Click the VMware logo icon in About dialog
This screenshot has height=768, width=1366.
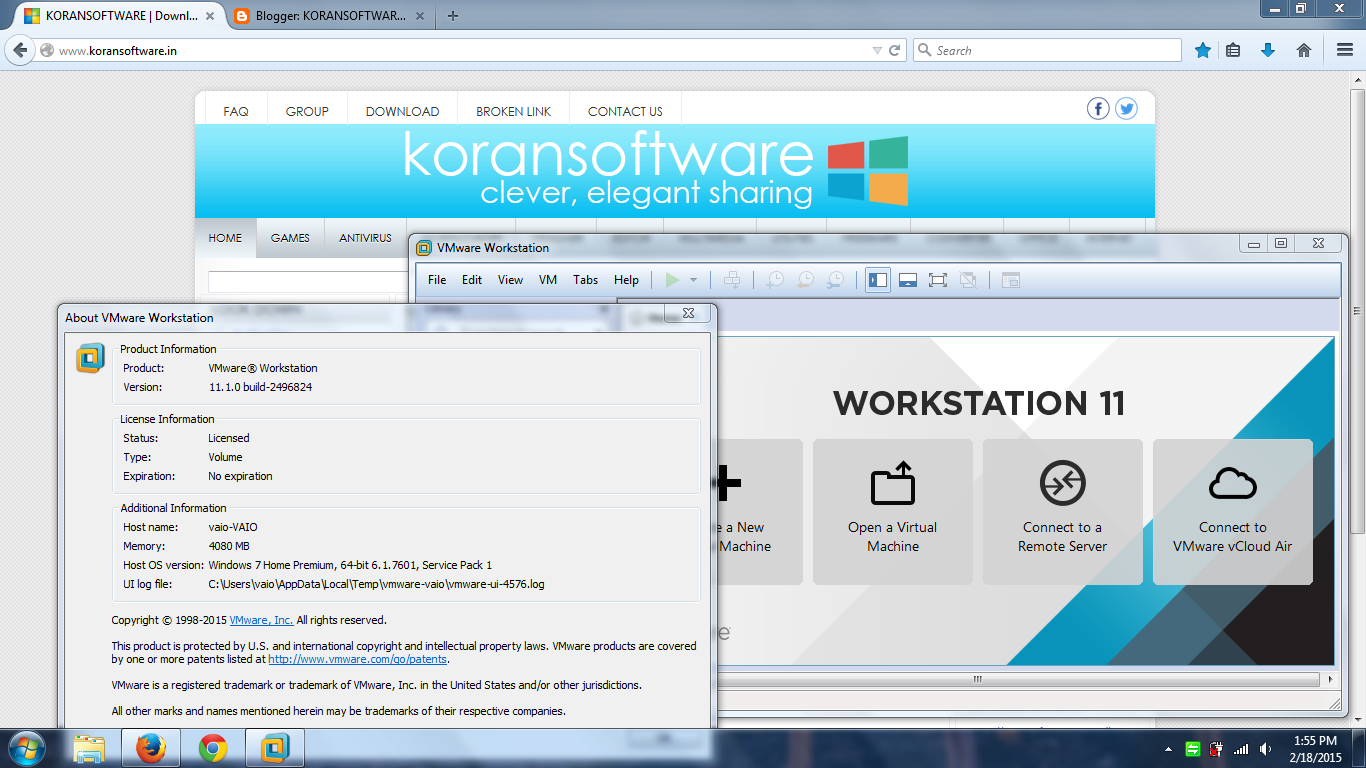pyautogui.click(x=90, y=357)
